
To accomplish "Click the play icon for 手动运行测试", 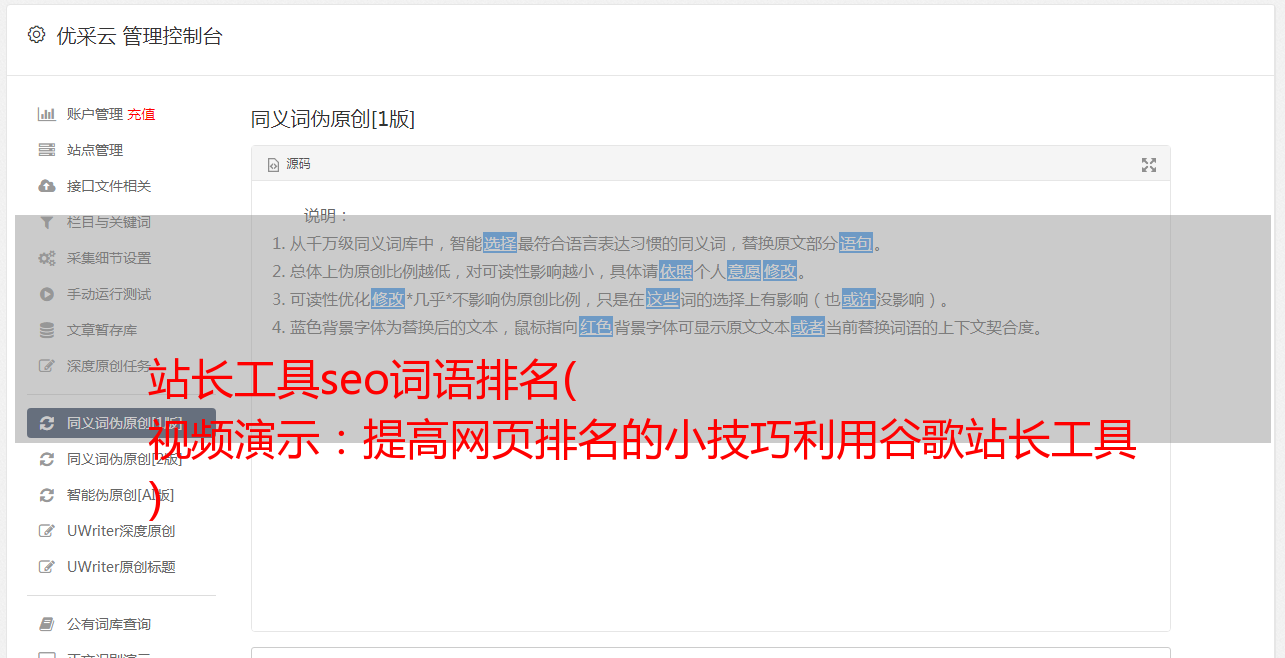I will click(x=46, y=294).
